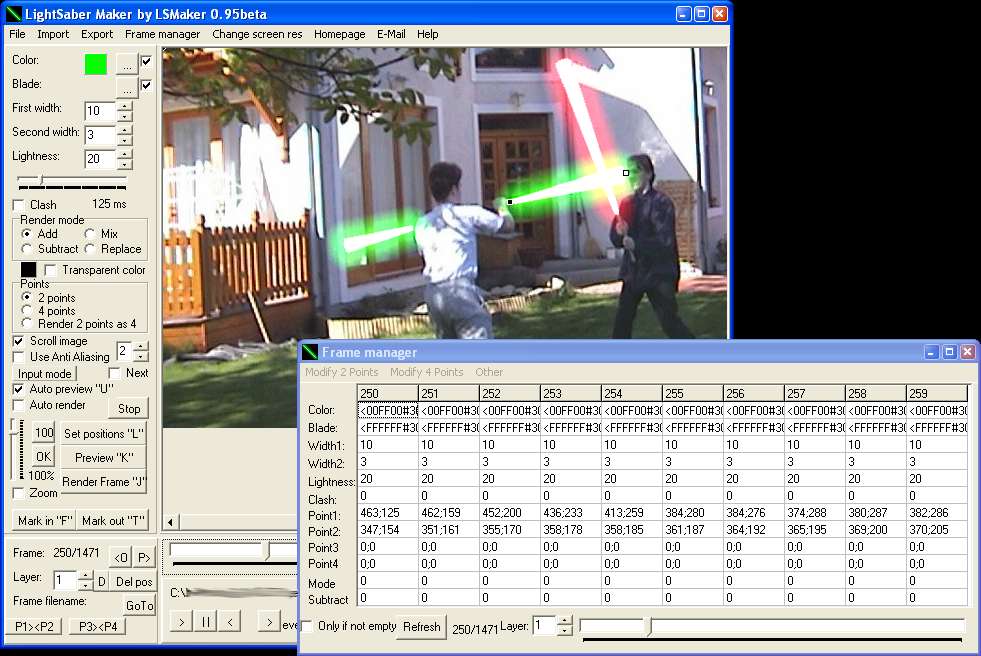
Task: Click the play button under the video preview
Action: pyautogui.click(x=181, y=622)
